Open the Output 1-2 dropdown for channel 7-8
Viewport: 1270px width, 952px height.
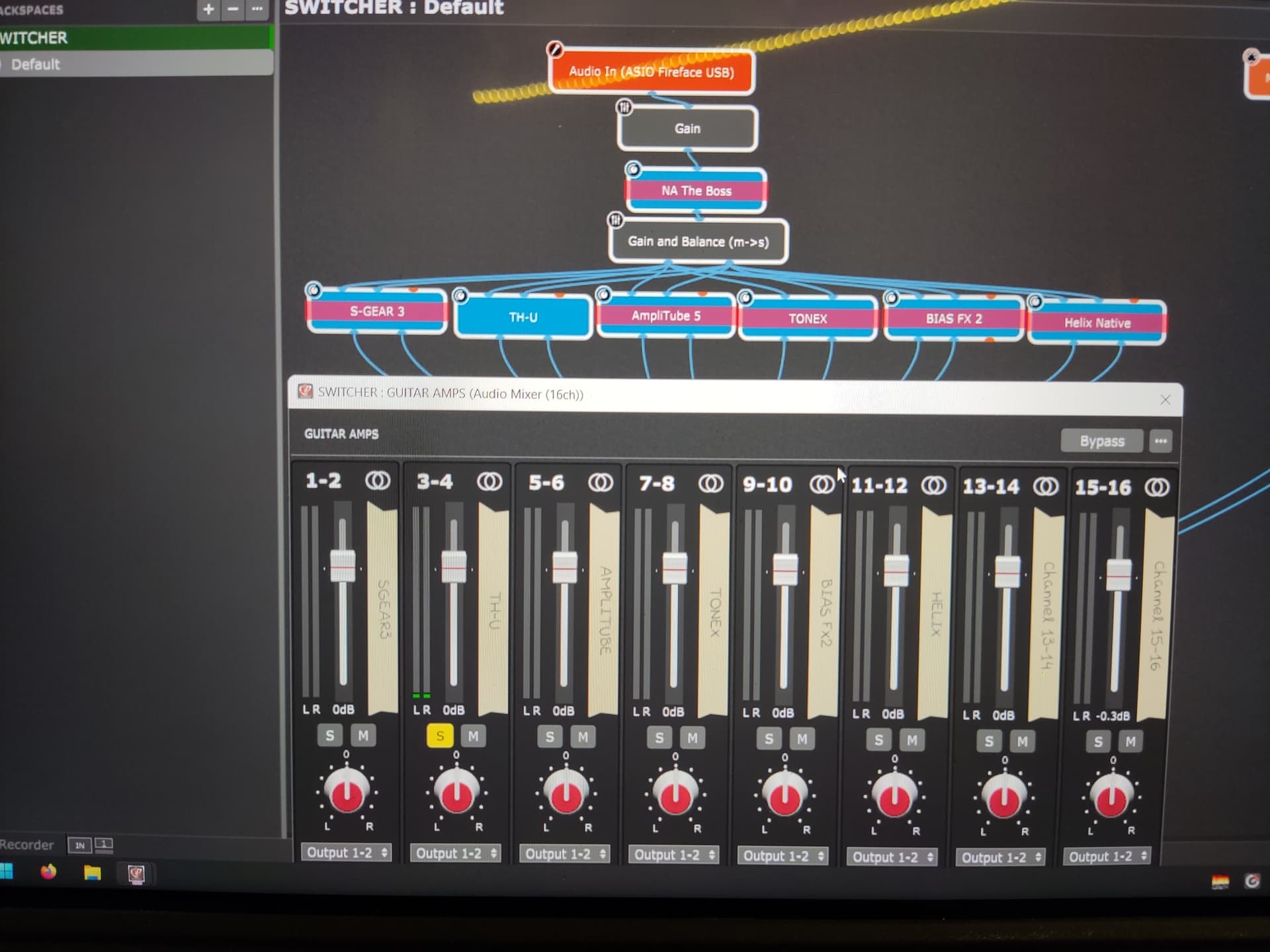pyautogui.click(x=674, y=855)
